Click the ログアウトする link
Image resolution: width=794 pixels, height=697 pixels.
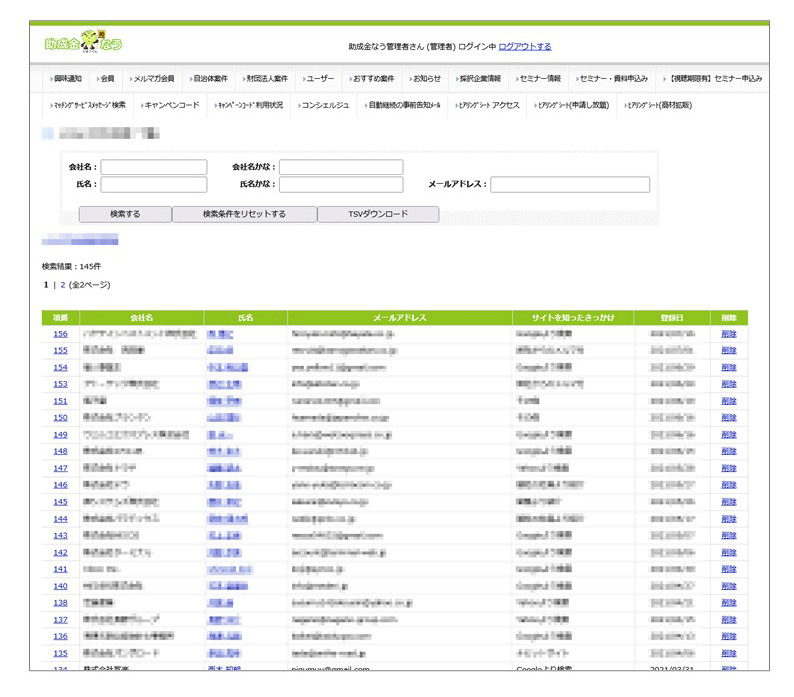[525, 46]
